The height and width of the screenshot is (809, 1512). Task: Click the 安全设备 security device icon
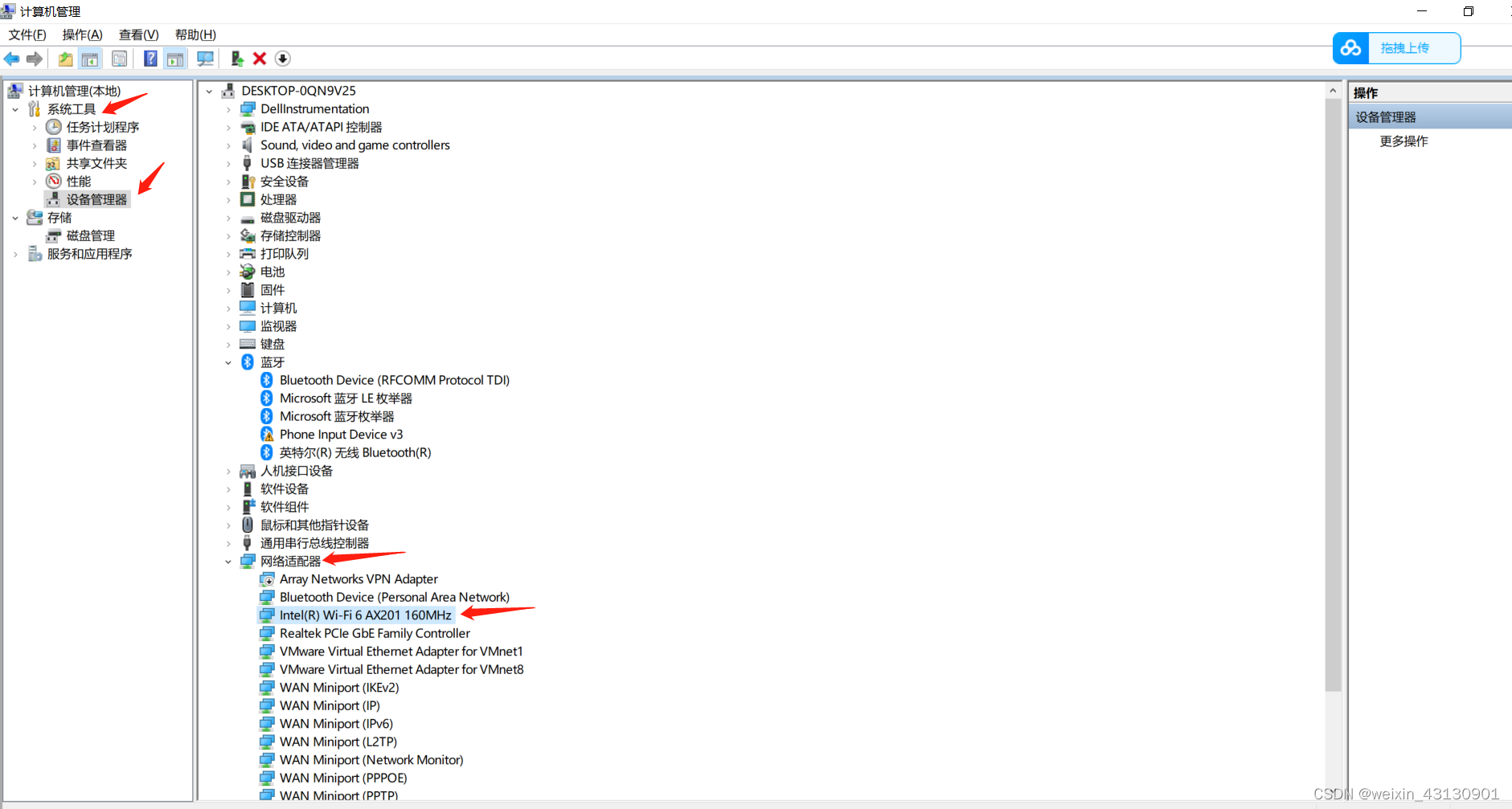(x=248, y=182)
